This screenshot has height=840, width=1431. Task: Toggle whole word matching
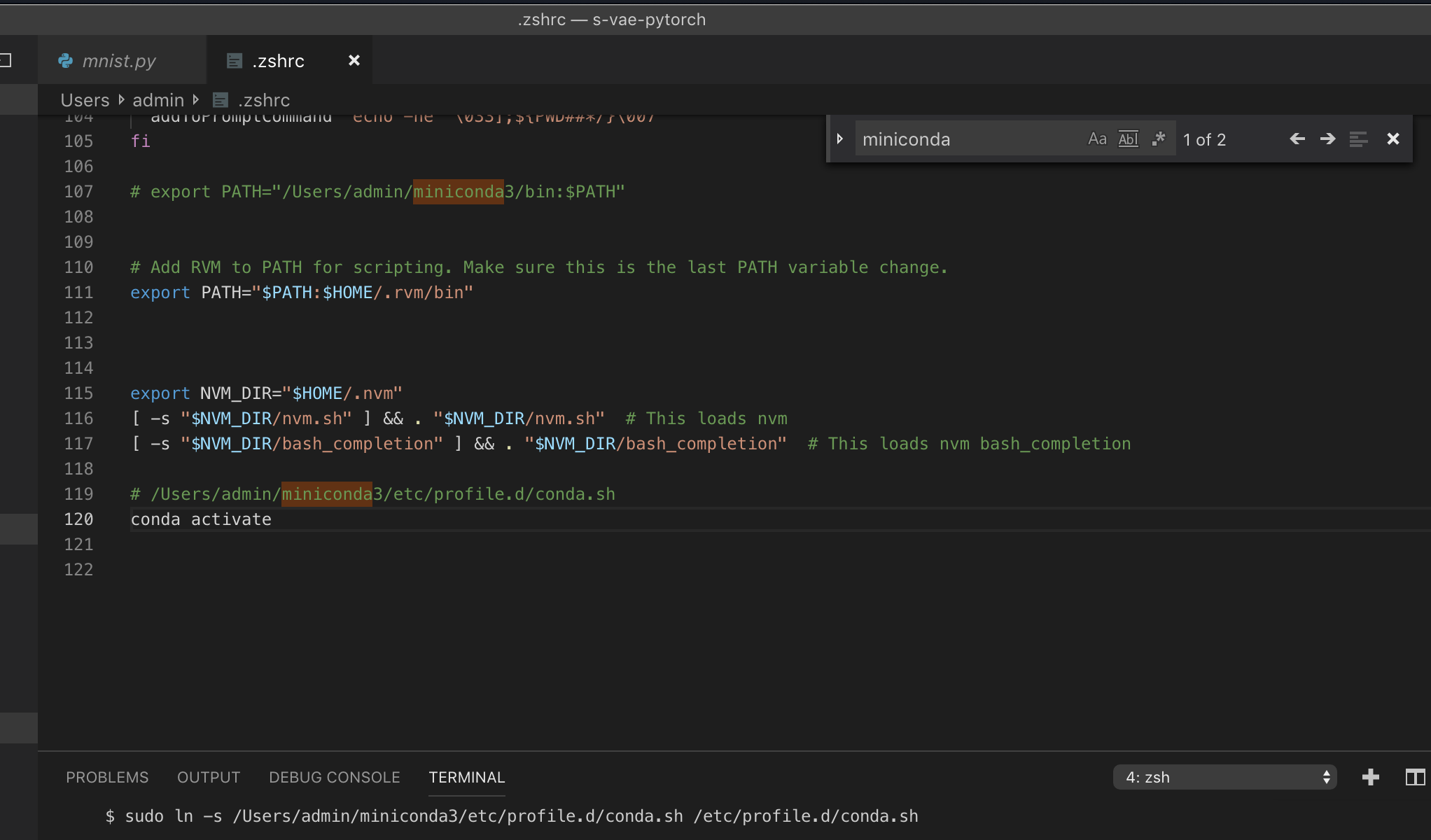(x=1128, y=139)
